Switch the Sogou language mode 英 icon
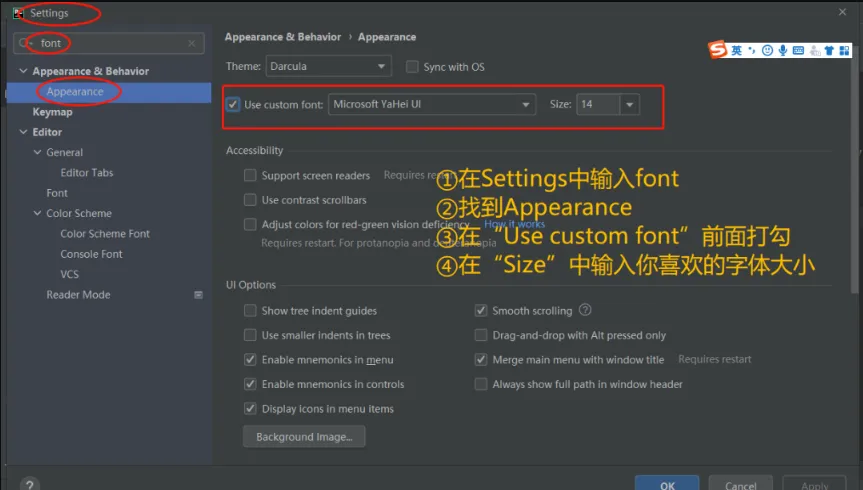The height and width of the screenshot is (490, 863). pos(736,51)
